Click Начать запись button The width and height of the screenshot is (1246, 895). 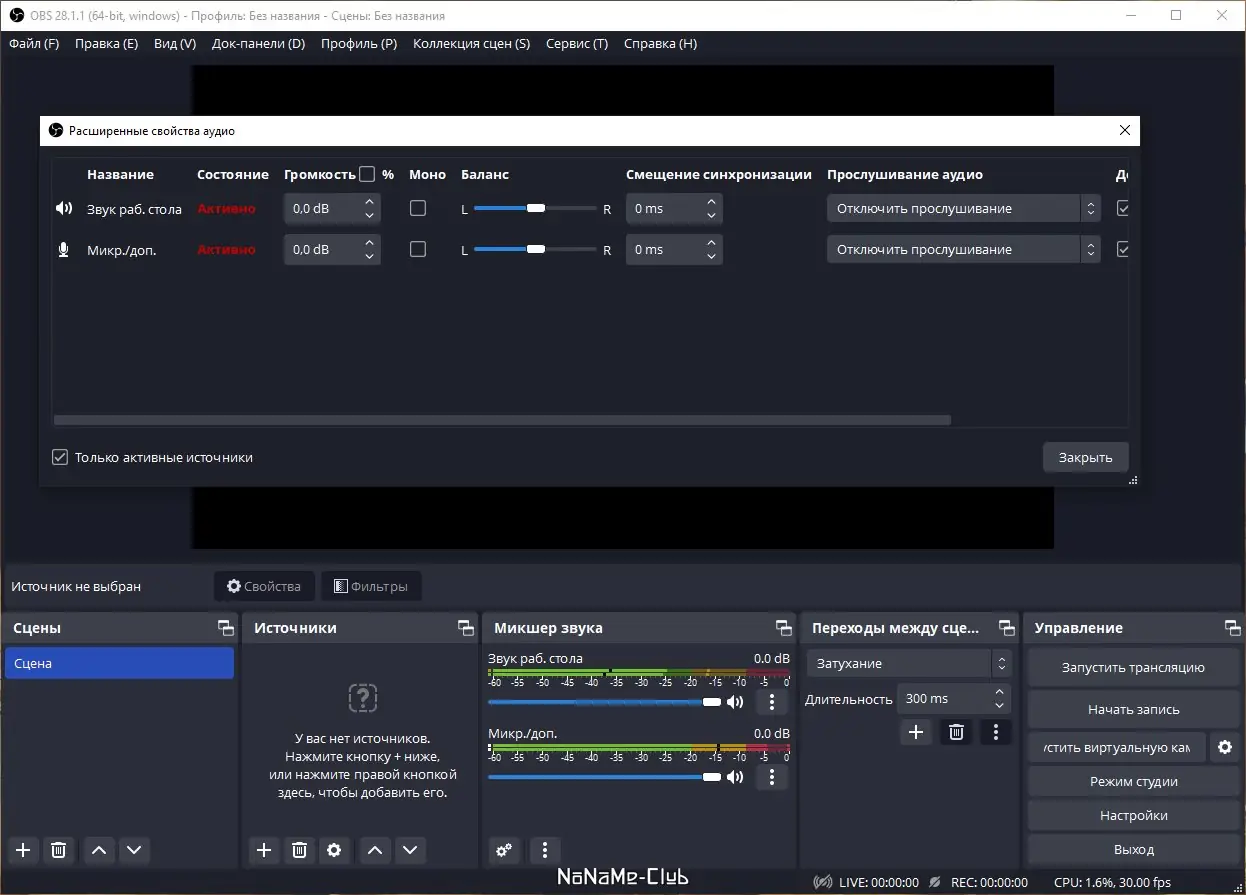[1134, 709]
